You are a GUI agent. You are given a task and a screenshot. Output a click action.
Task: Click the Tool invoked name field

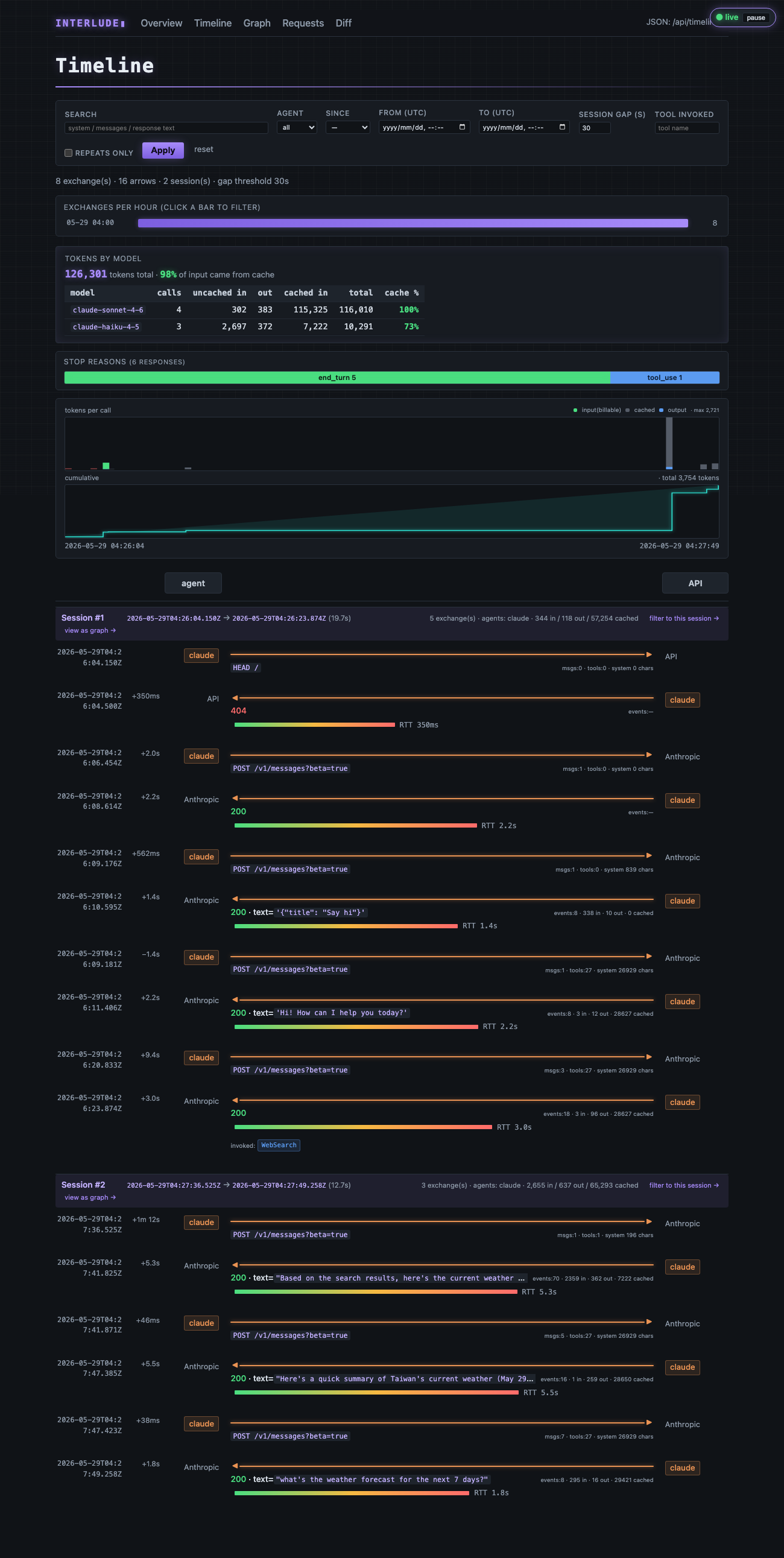point(687,128)
